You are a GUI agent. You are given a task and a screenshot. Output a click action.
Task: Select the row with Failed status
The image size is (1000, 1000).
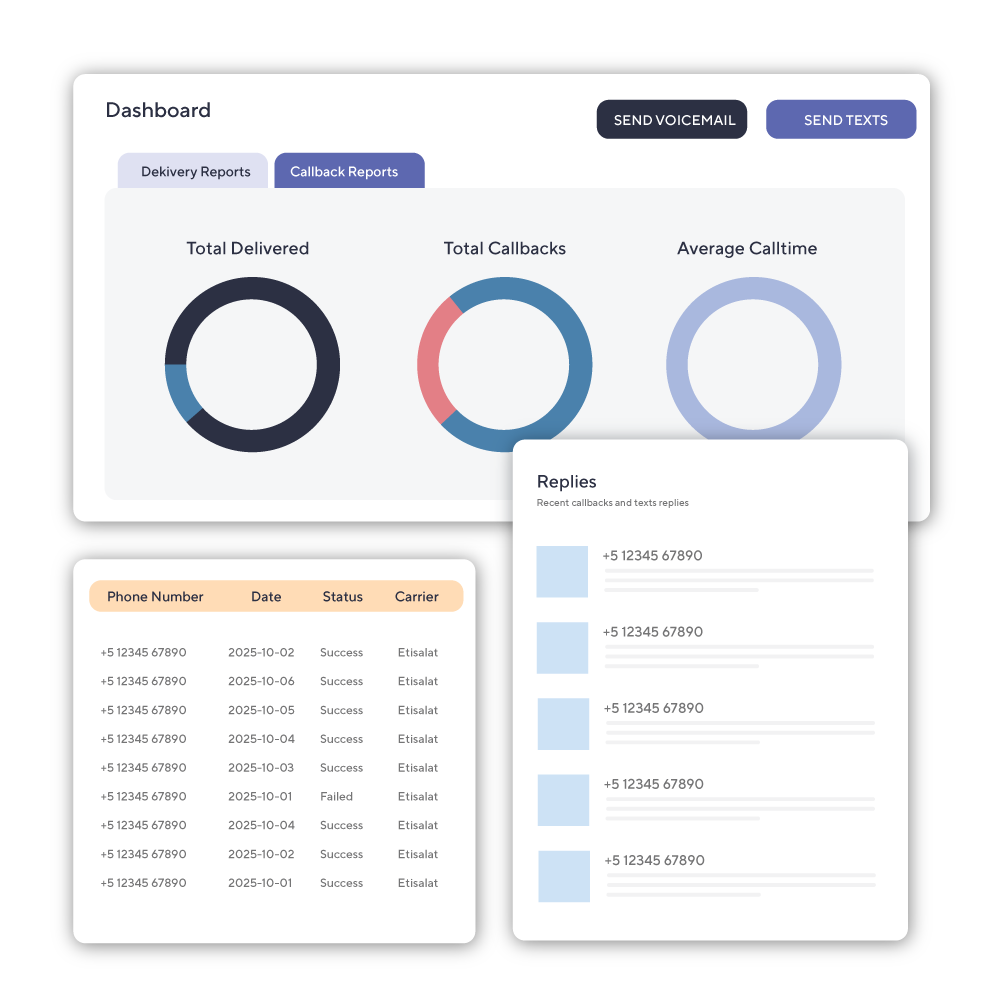tap(336, 797)
